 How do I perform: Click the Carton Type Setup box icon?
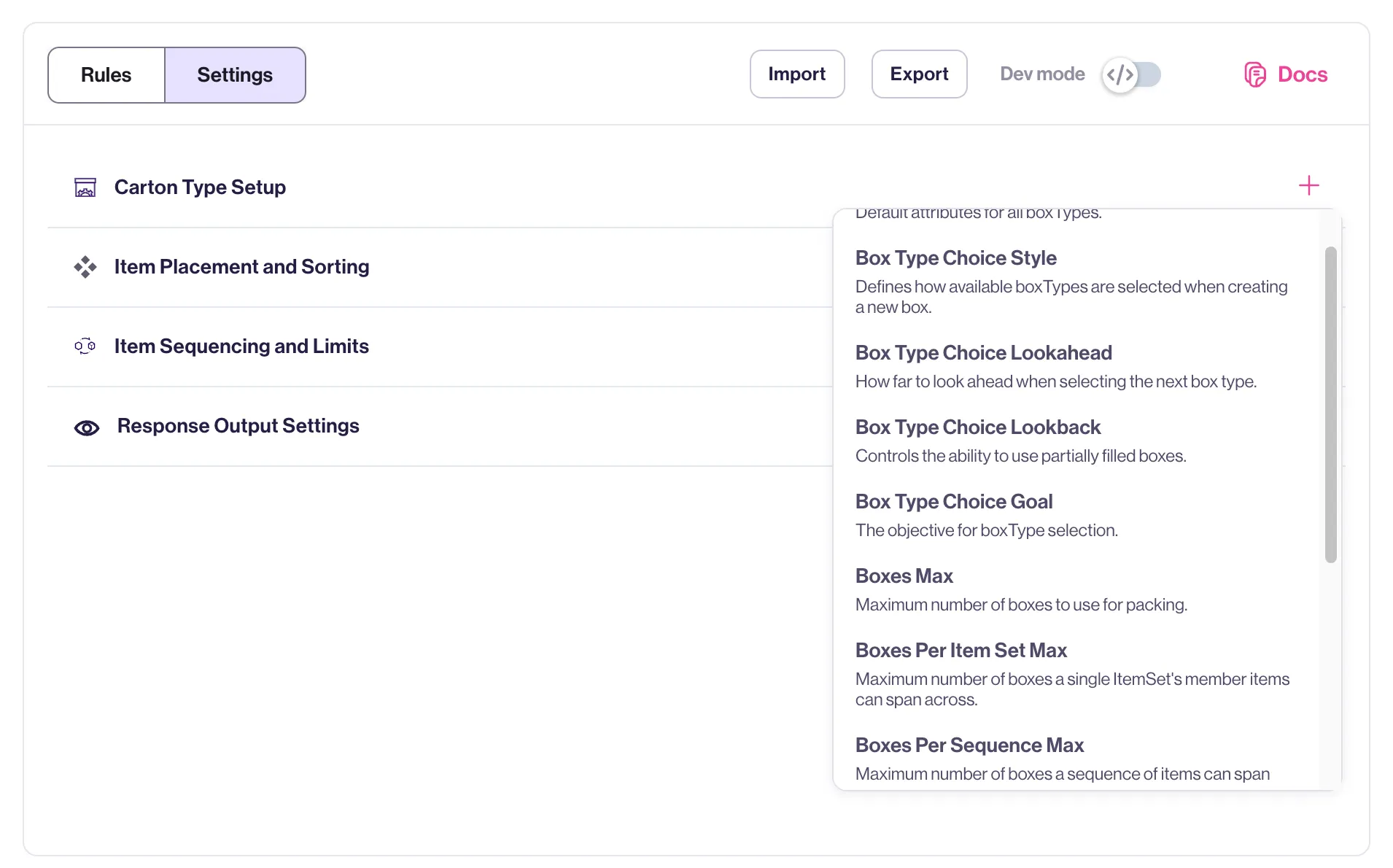(x=85, y=187)
